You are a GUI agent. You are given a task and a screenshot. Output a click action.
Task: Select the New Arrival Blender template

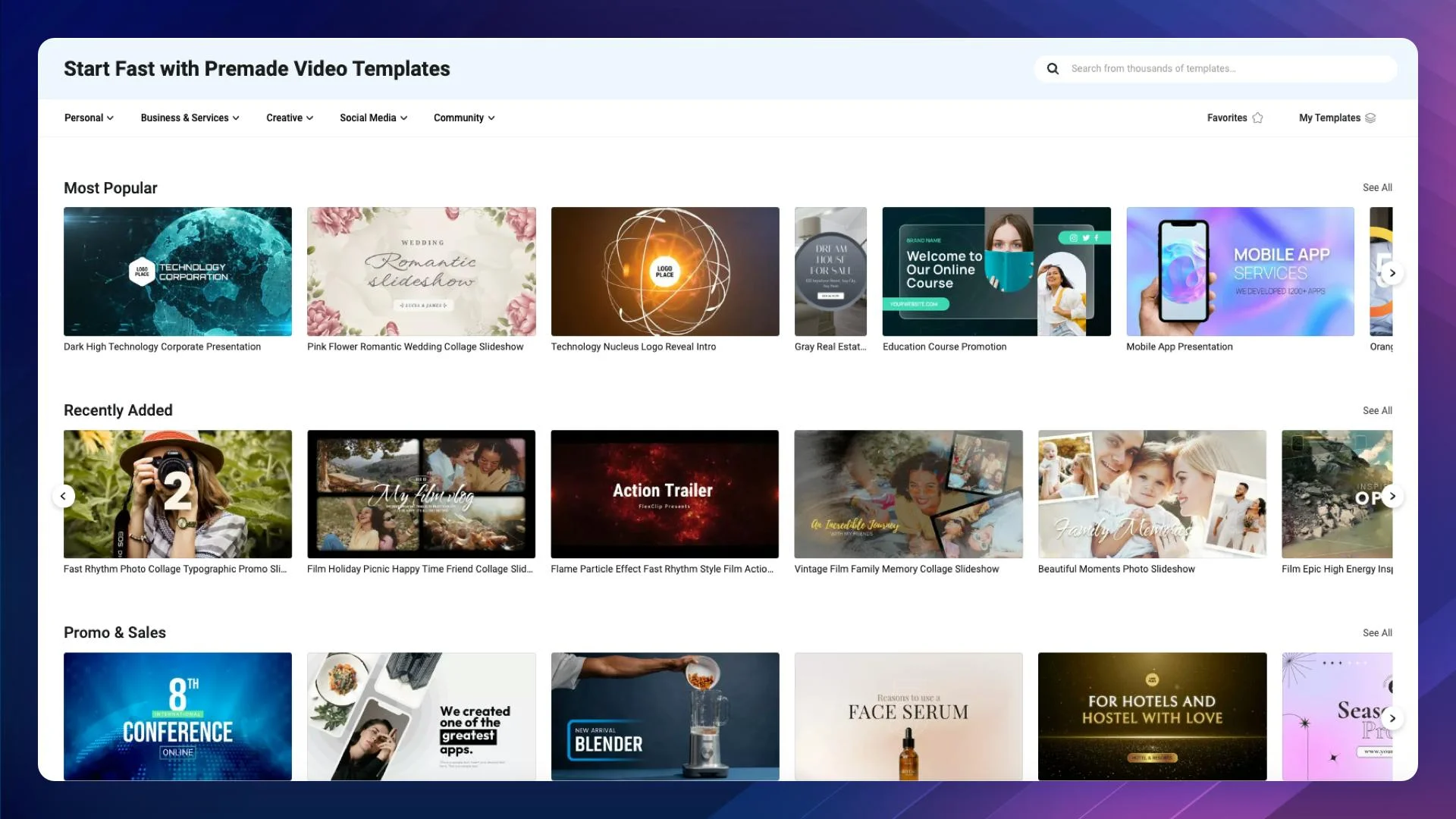pos(665,717)
